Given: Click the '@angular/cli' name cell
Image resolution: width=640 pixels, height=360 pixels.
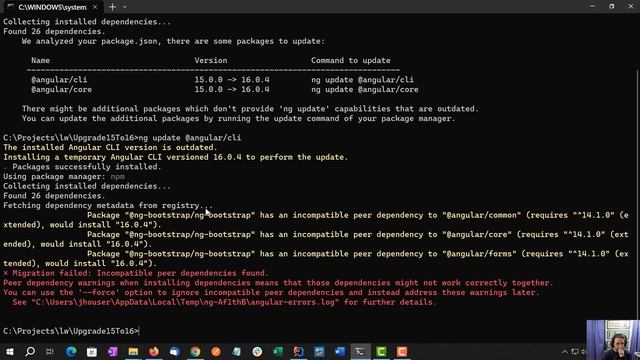Looking at the screenshot, I should click(59, 80).
